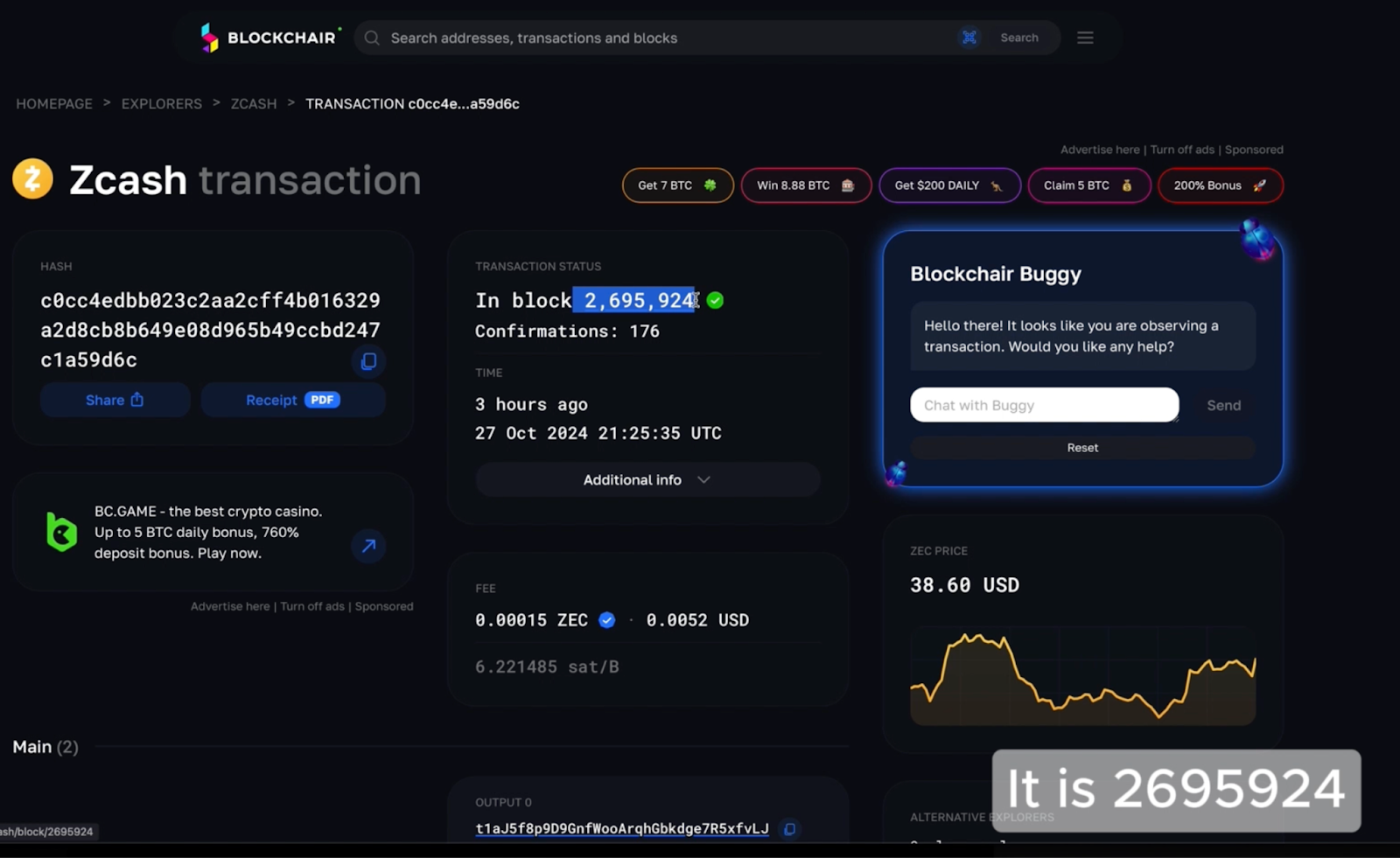Click the 200% Bonus promo
This screenshot has width=1400, height=858.
1221,185
